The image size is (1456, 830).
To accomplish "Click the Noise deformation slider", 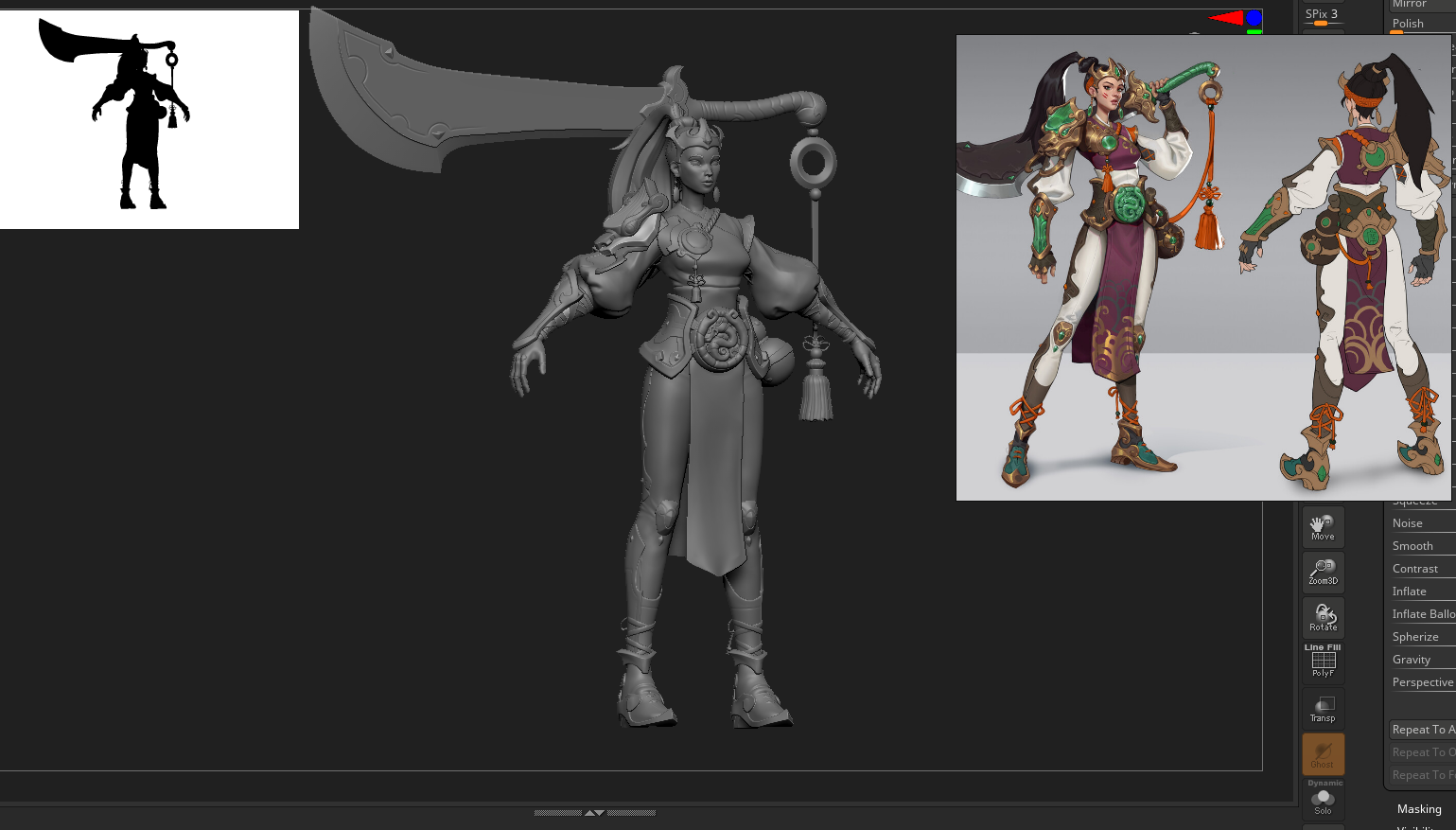I will click(1421, 523).
